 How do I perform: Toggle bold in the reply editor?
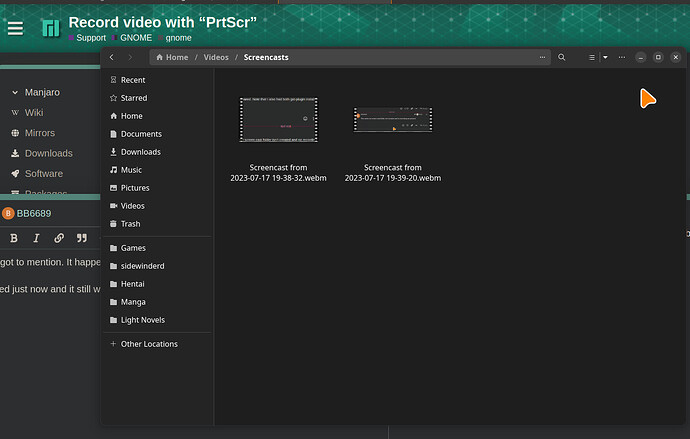click(x=14, y=238)
